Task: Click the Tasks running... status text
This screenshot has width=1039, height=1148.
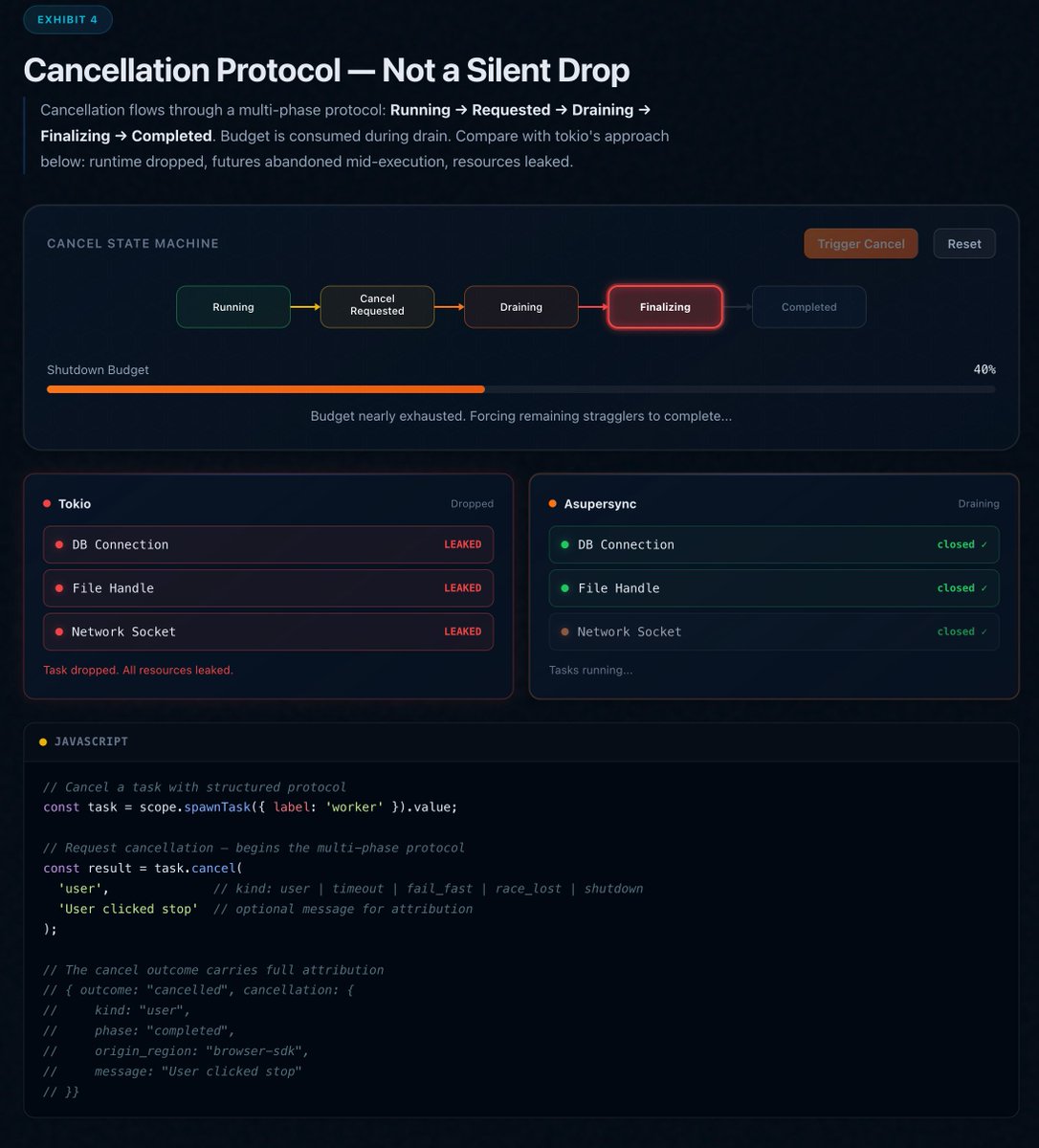Action: click(x=590, y=670)
